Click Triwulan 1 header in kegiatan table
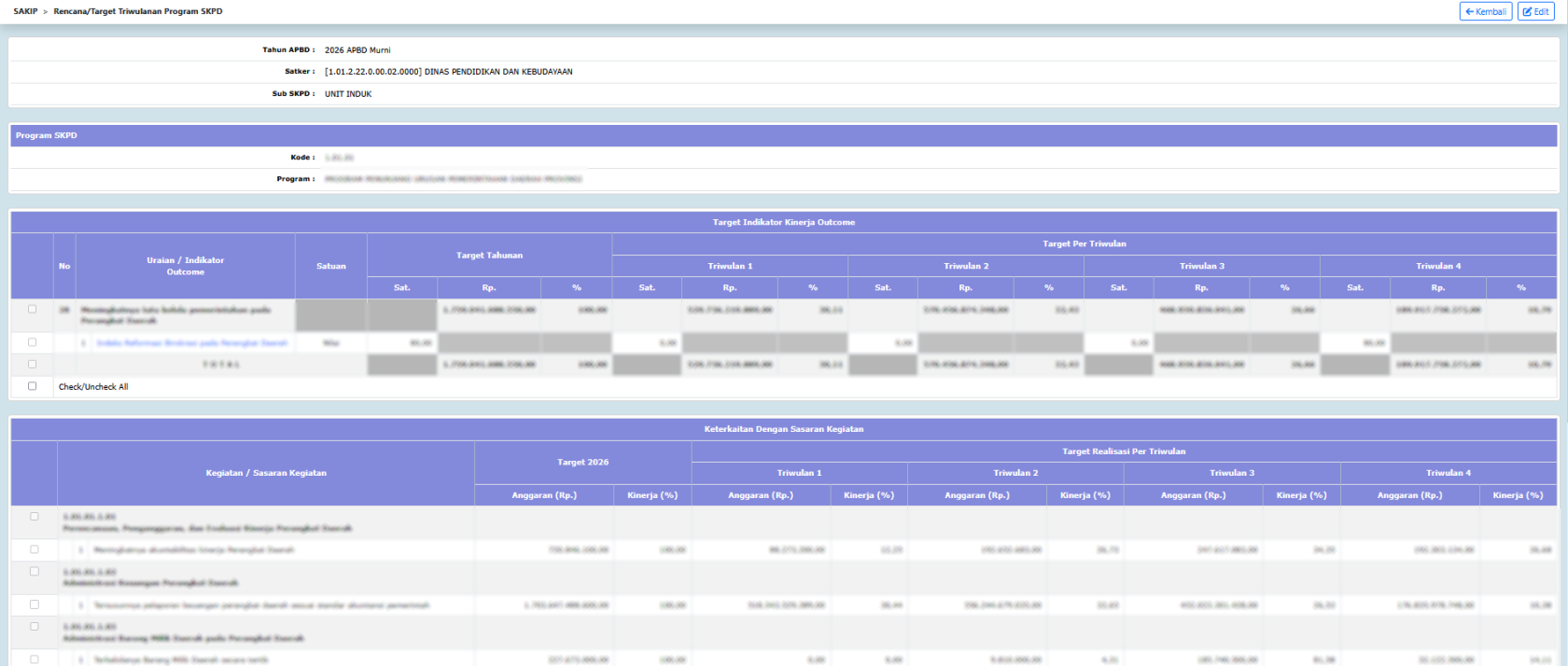This screenshot has height=666, width=1568. [x=799, y=473]
